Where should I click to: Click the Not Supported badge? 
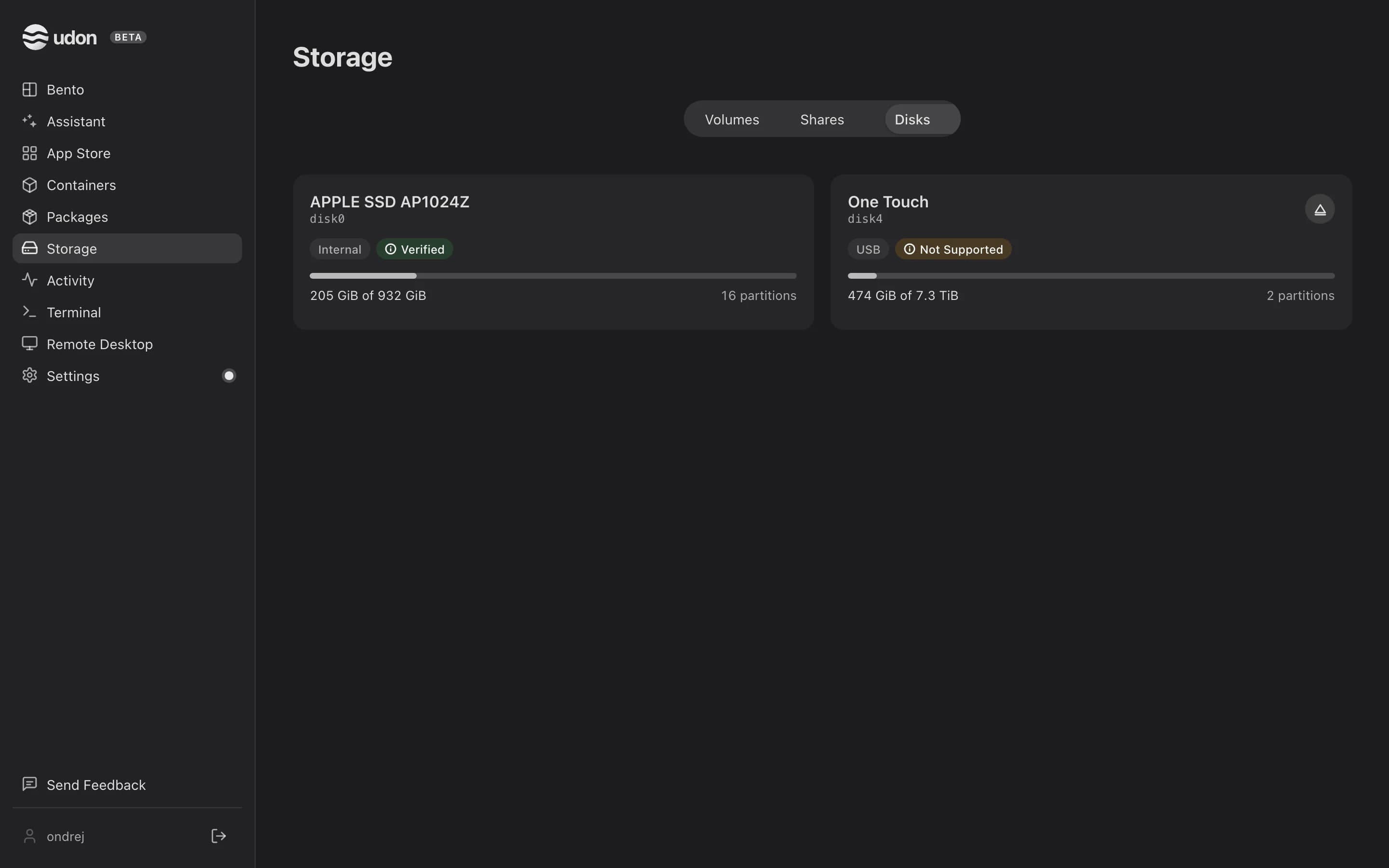[953, 249]
